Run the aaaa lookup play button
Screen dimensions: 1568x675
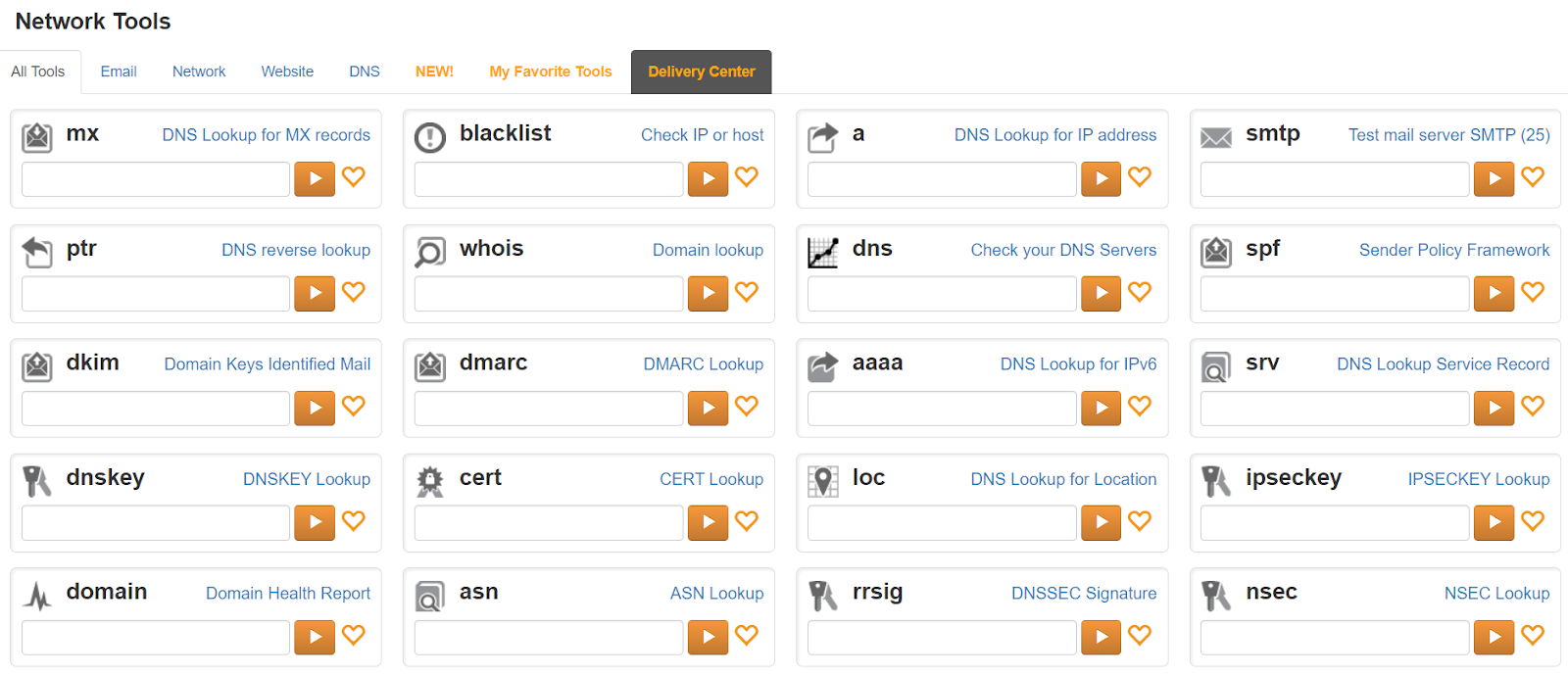(x=1102, y=408)
